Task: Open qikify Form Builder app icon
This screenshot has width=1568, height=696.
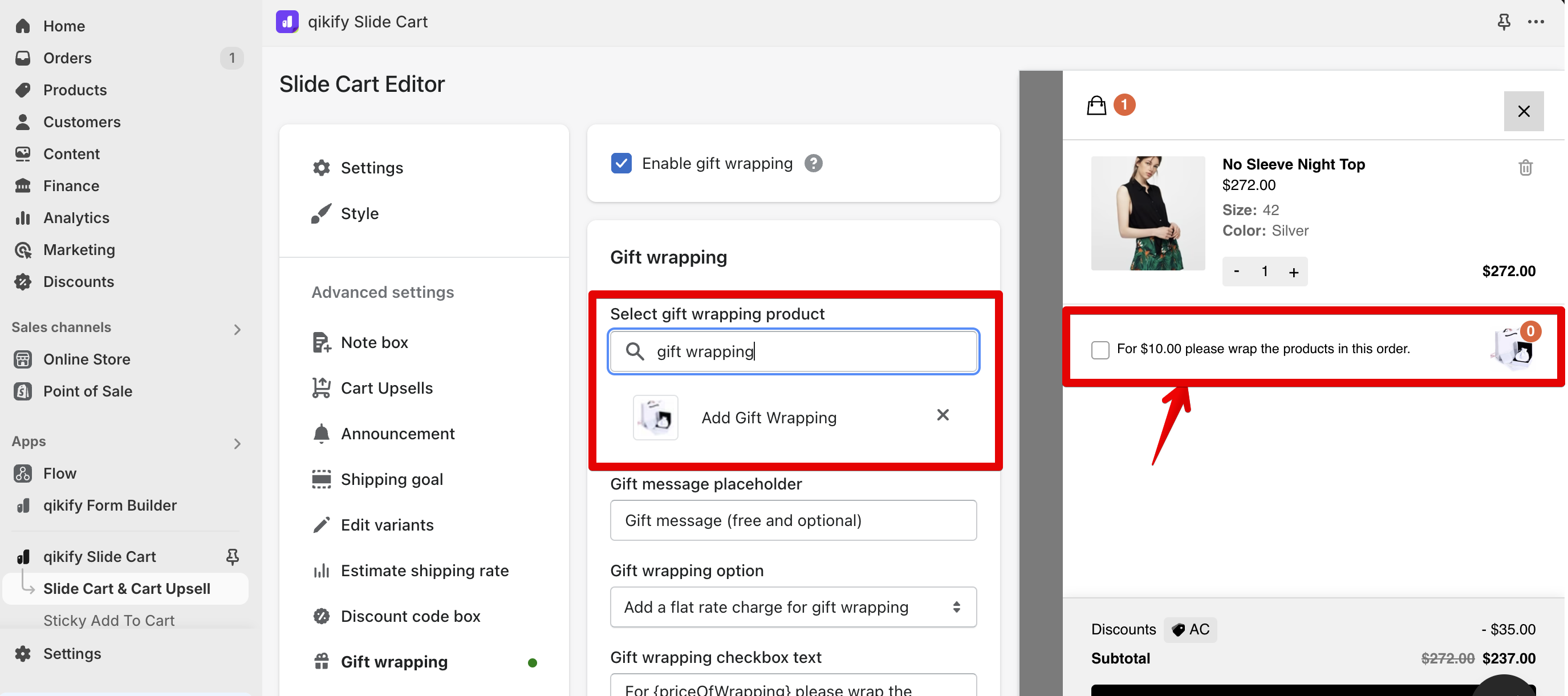Action: click(x=23, y=505)
